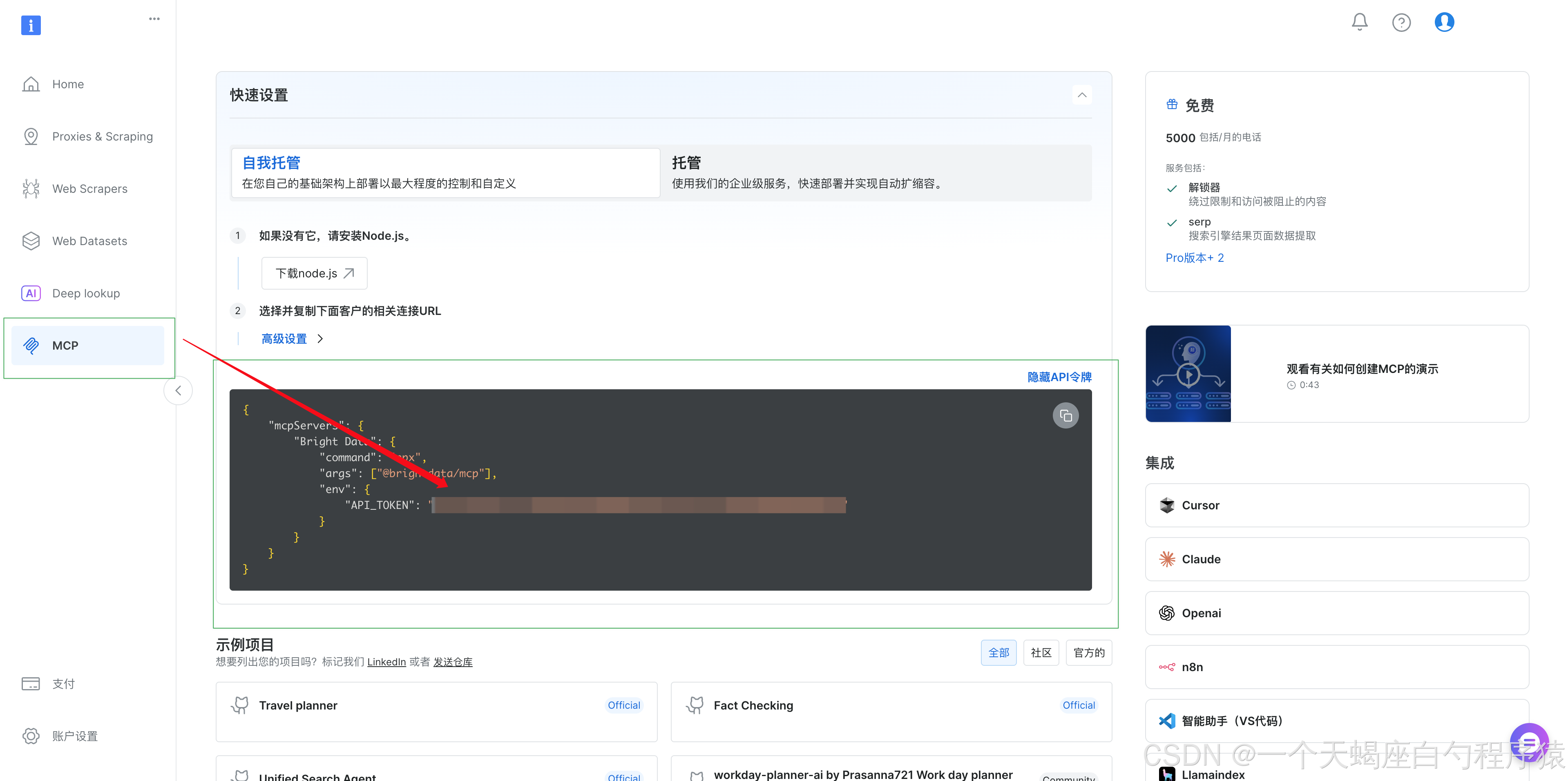
Task: Switch to the 社区 filter tab
Action: [1041, 653]
